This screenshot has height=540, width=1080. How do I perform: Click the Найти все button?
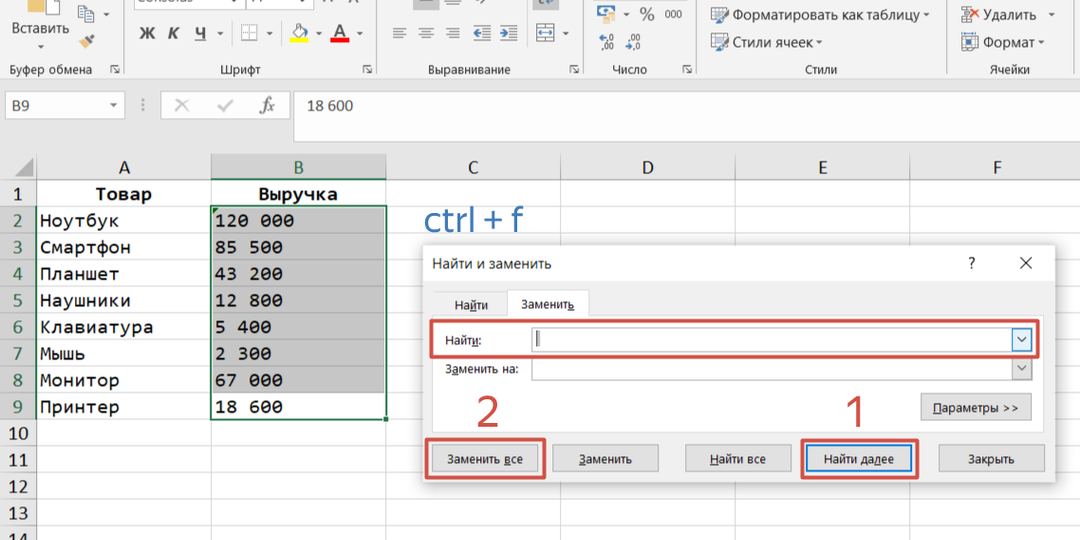738,459
